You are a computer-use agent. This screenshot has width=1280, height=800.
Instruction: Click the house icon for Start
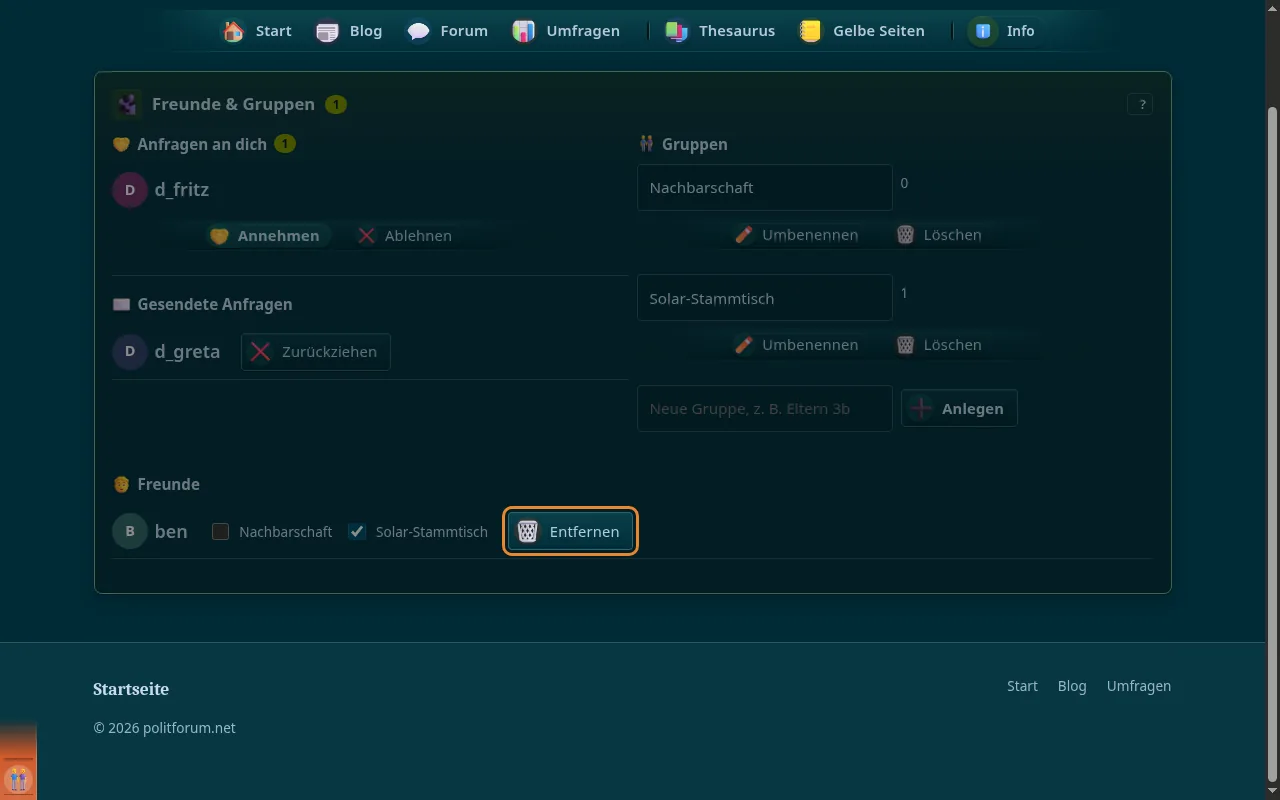[x=233, y=31]
